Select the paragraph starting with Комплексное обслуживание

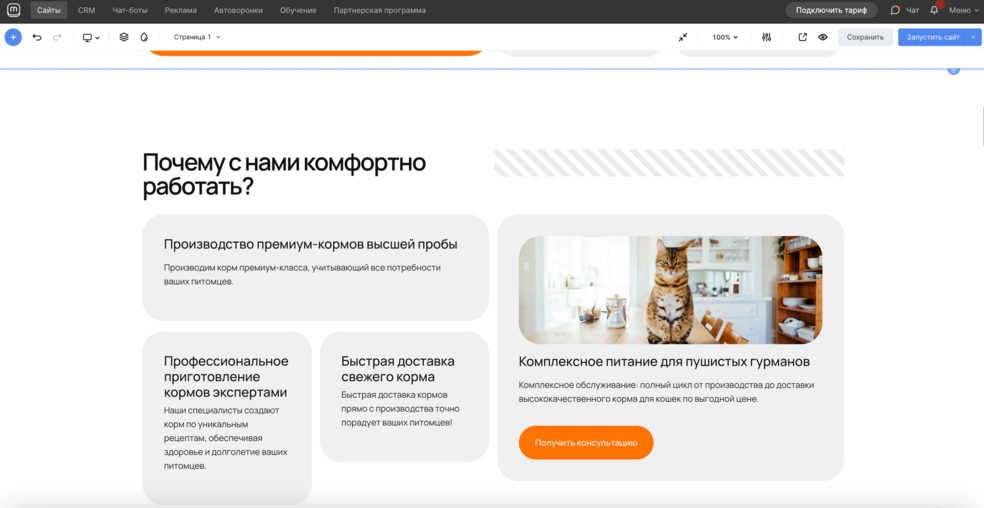point(666,392)
